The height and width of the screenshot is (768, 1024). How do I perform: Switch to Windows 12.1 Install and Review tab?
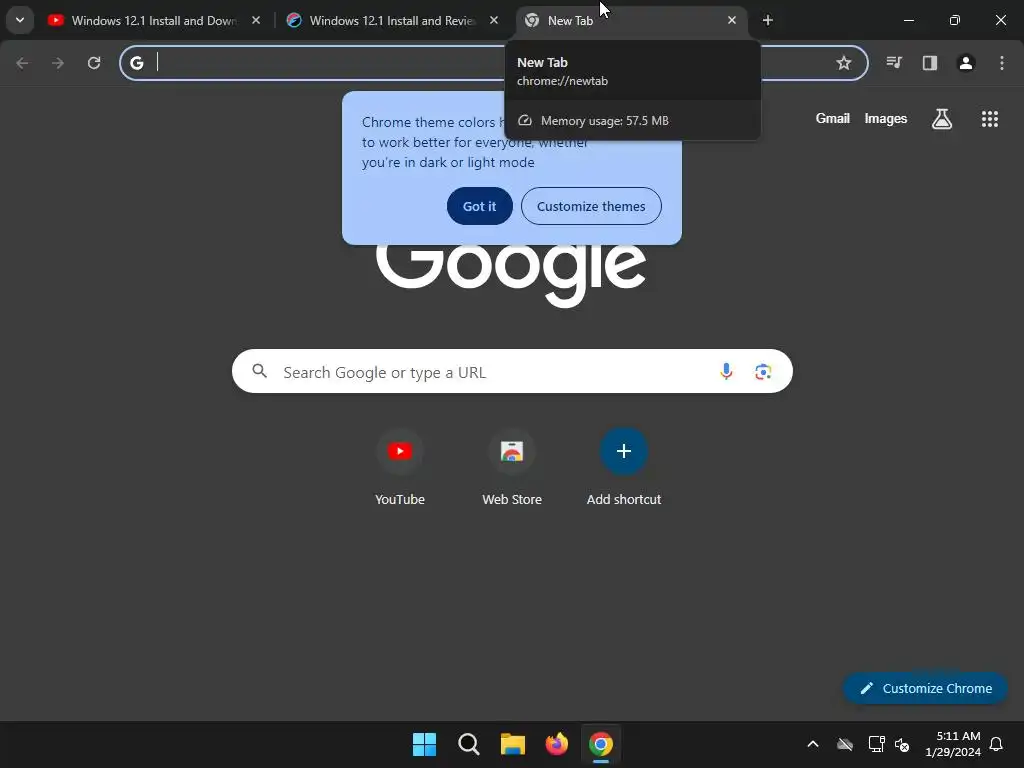pyautogui.click(x=392, y=20)
